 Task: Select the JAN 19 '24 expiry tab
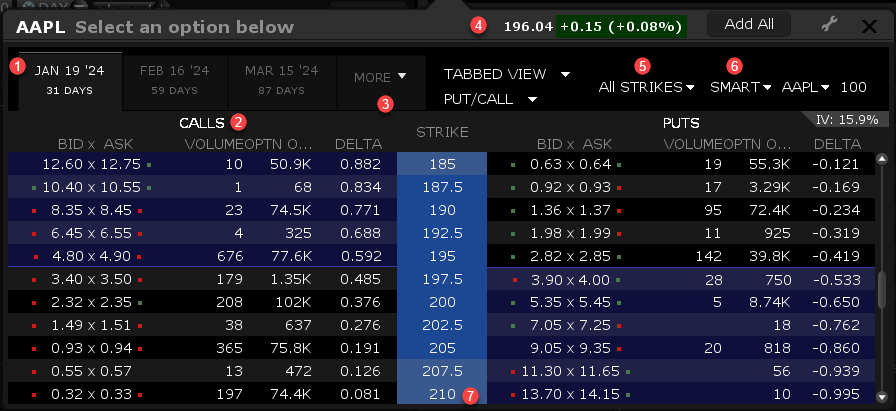(70, 80)
